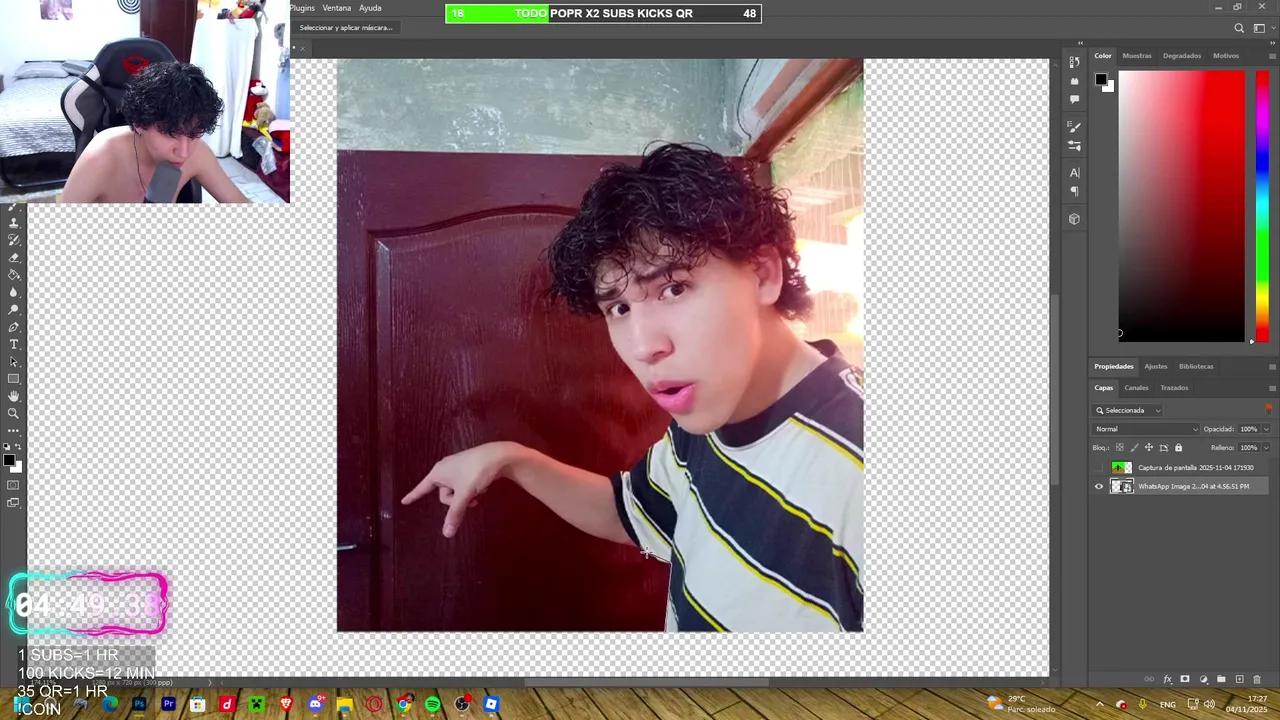The image size is (1280, 720).
Task: Select the Zoom tool in toolbar
Action: point(14,413)
